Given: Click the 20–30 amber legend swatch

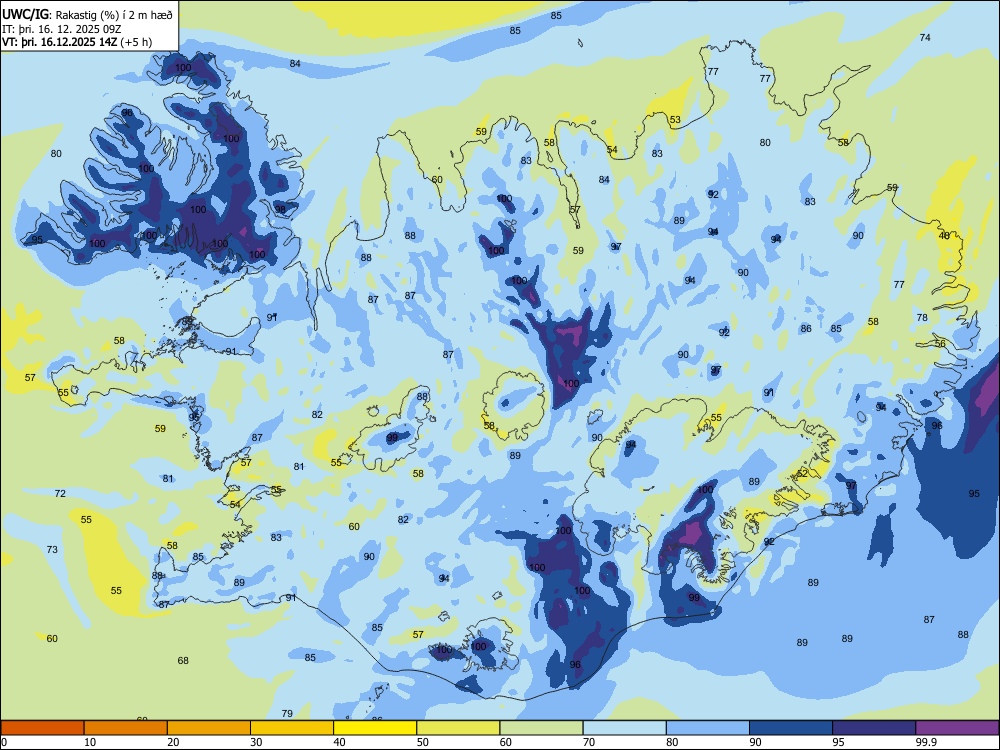Looking at the screenshot, I should coord(209,728).
